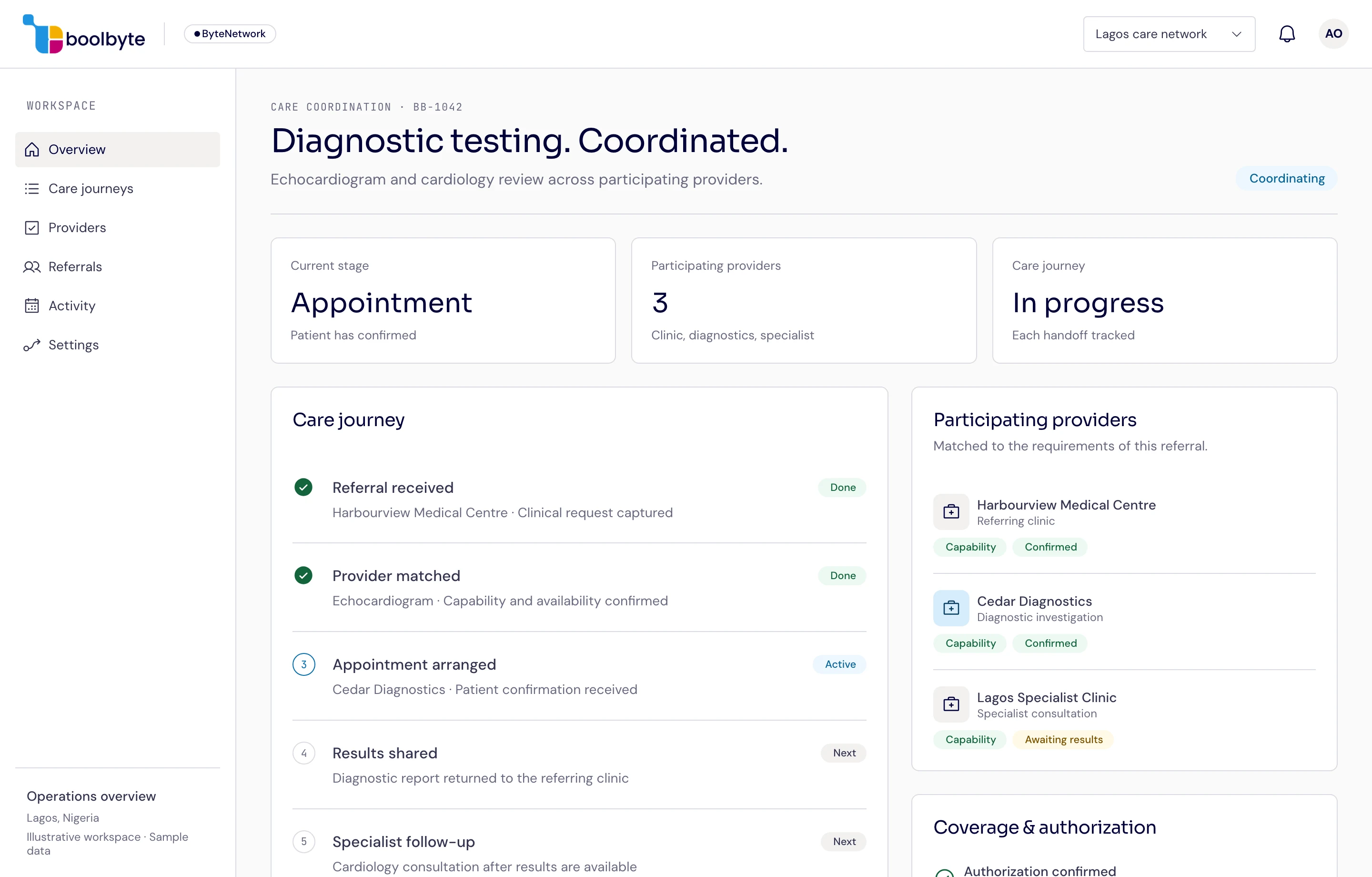Viewport: 1372px width, 877px height.
Task: Click step 3 circle for Appointment arranged
Action: click(303, 664)
